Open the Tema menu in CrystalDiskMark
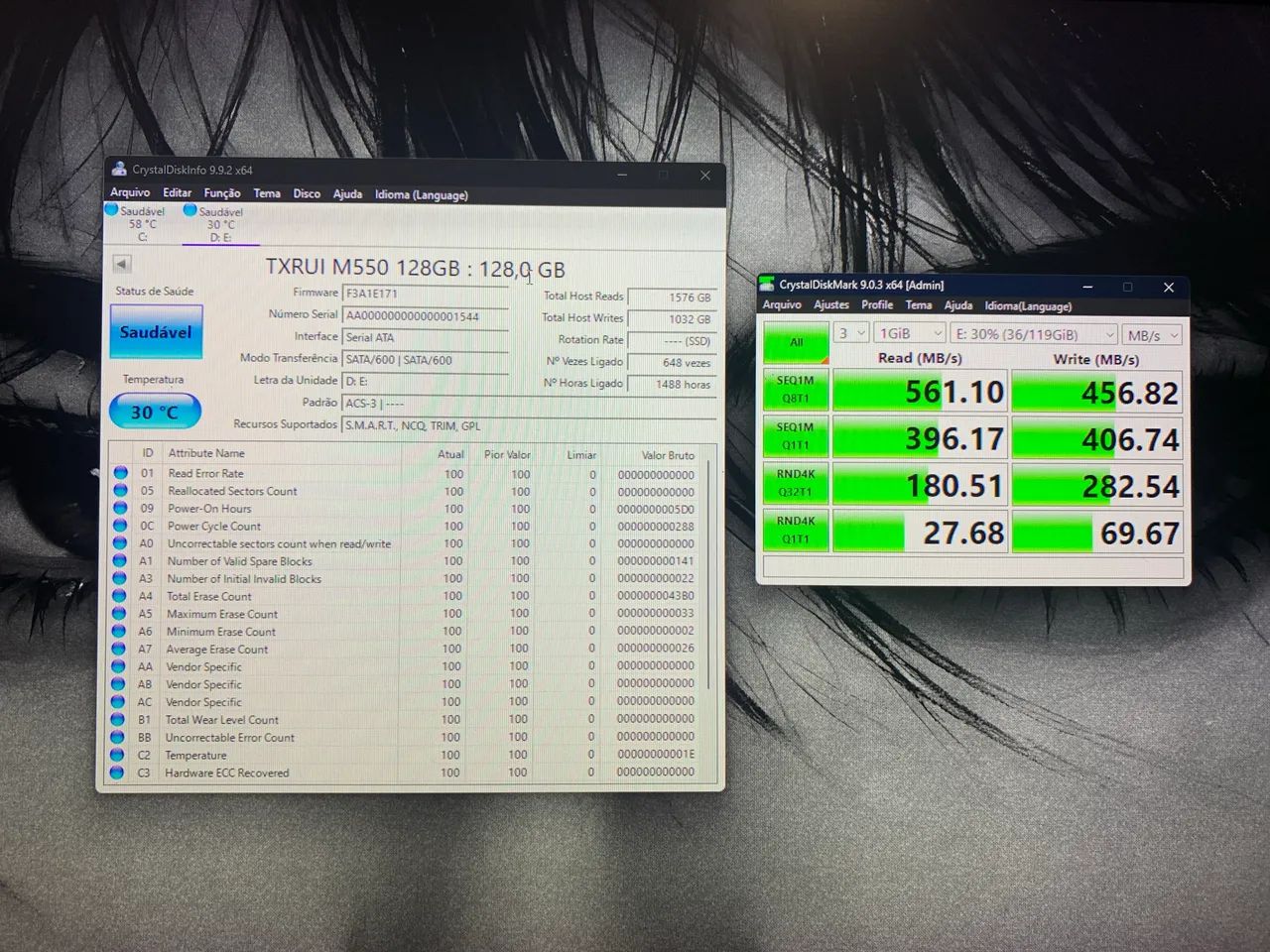Viewport: 1270px width, 952px height. [919, 305]
